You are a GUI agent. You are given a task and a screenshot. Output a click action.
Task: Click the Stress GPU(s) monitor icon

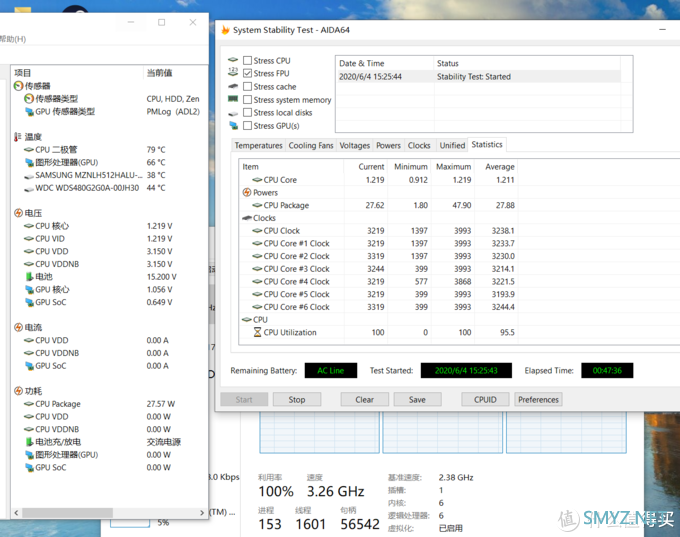click(233, 125)
